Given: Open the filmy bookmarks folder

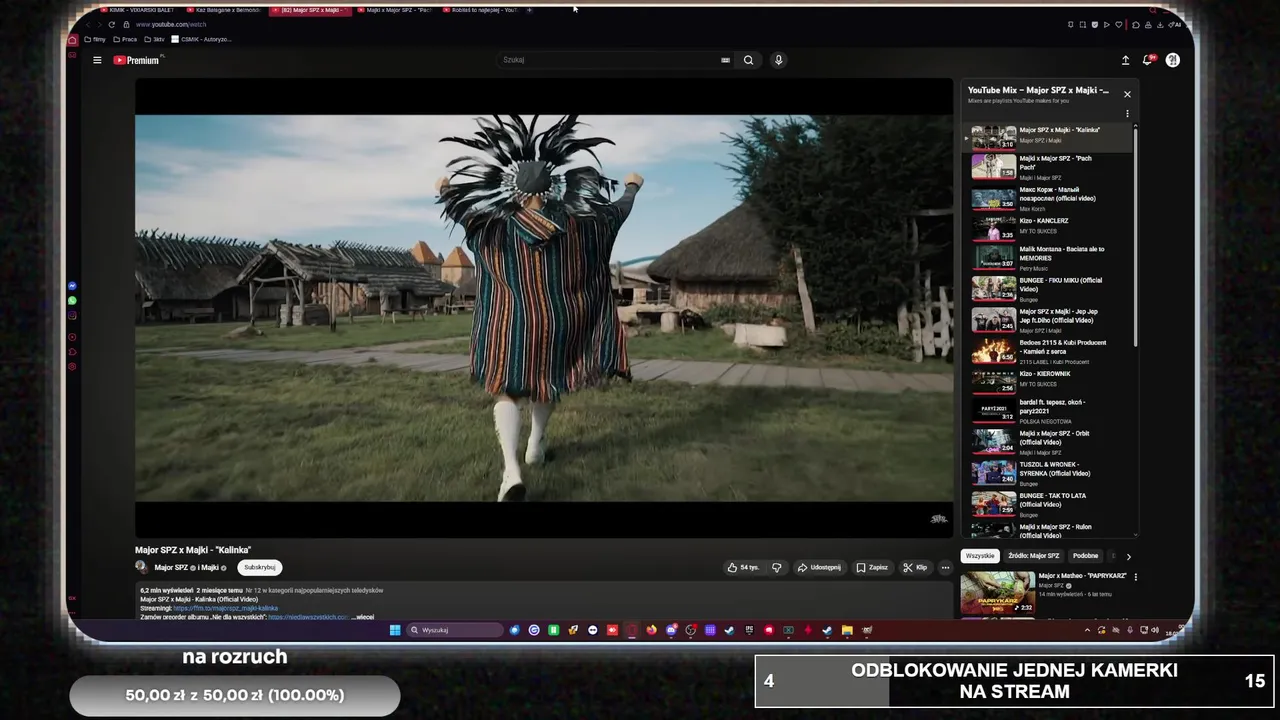Looking at the screenshot, I should [95, 39].
